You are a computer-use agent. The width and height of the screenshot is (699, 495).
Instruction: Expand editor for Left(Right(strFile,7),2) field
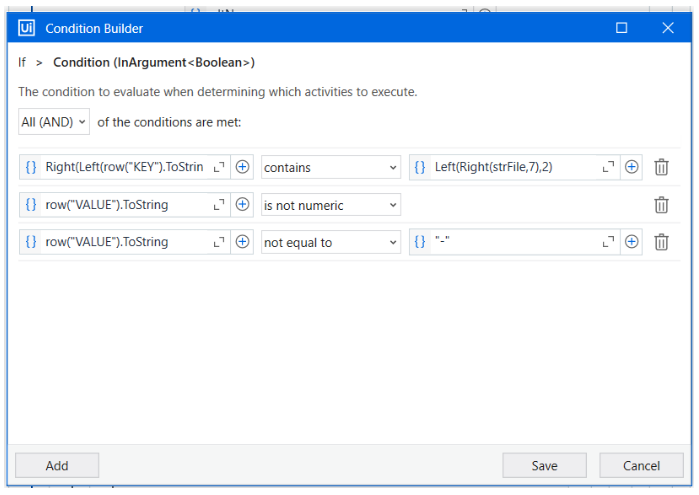[609, 168]
